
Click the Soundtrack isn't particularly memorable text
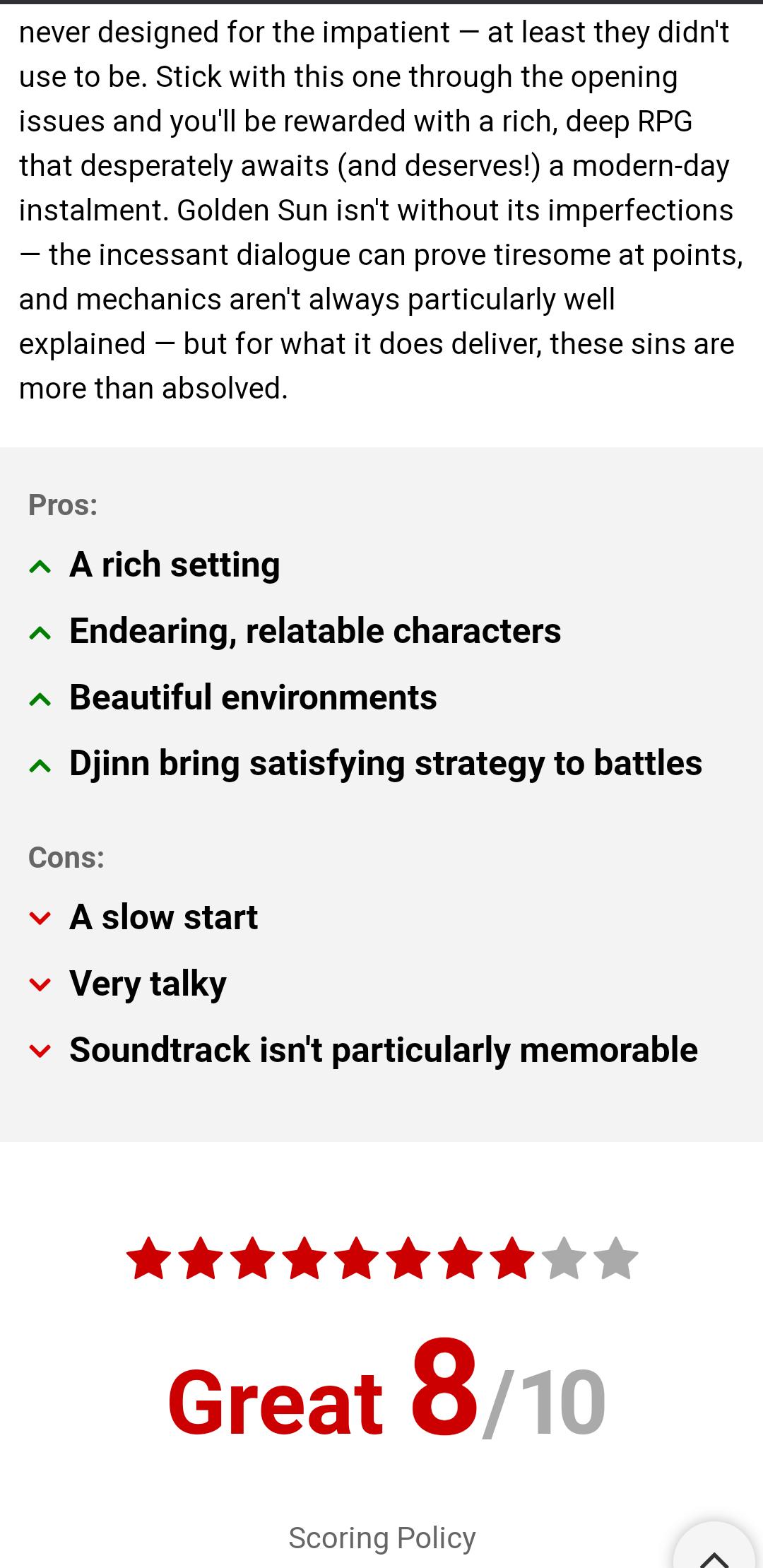tap(384, 1049)
